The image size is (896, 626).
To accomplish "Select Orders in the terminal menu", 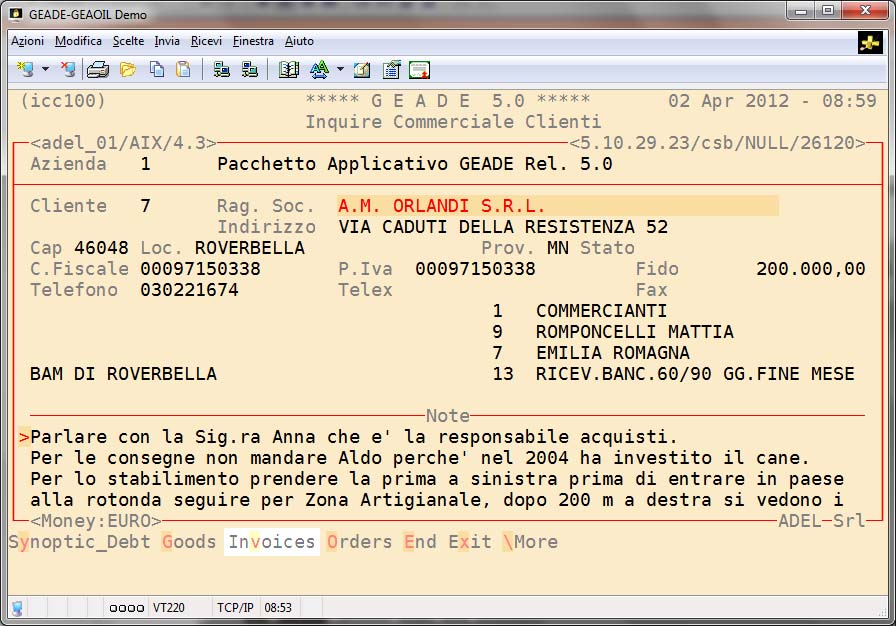I will click(x=360, y=542).
